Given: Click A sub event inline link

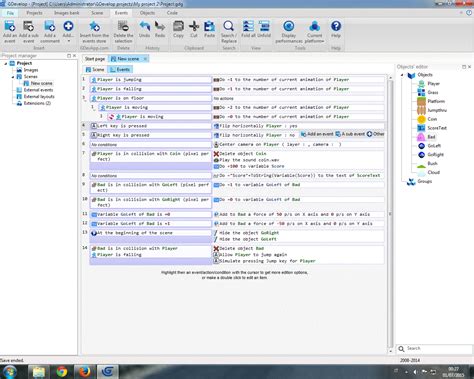Looking at the screenshot, I should [350, 134].
